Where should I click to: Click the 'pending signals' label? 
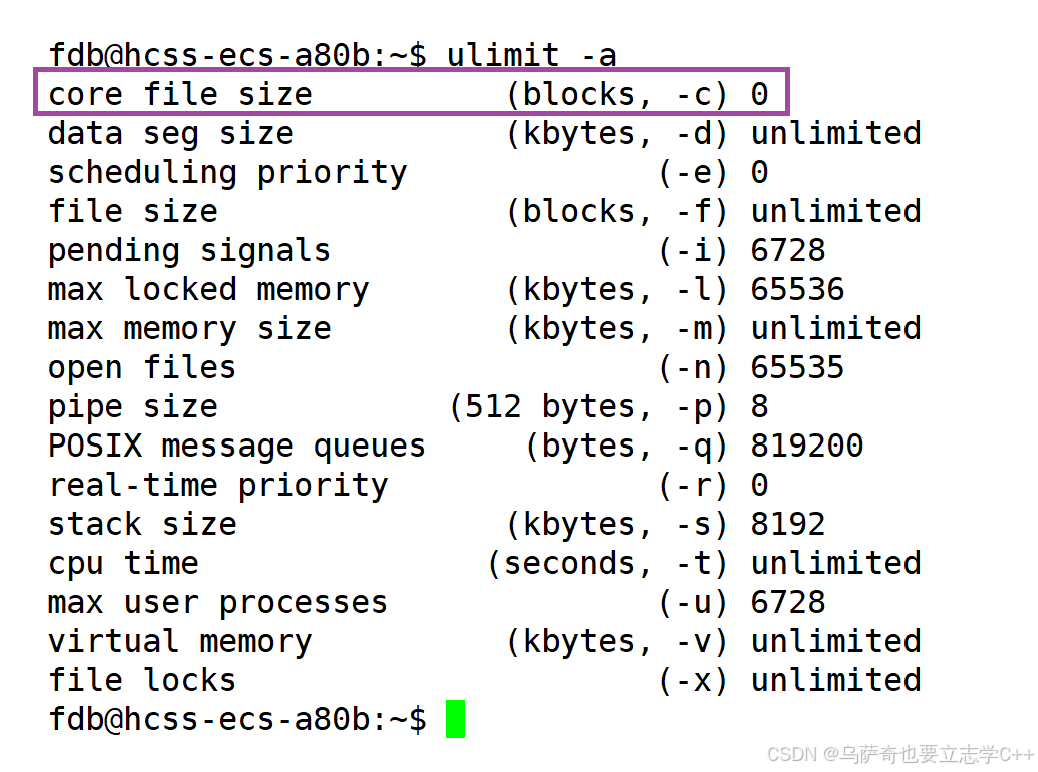189,251
